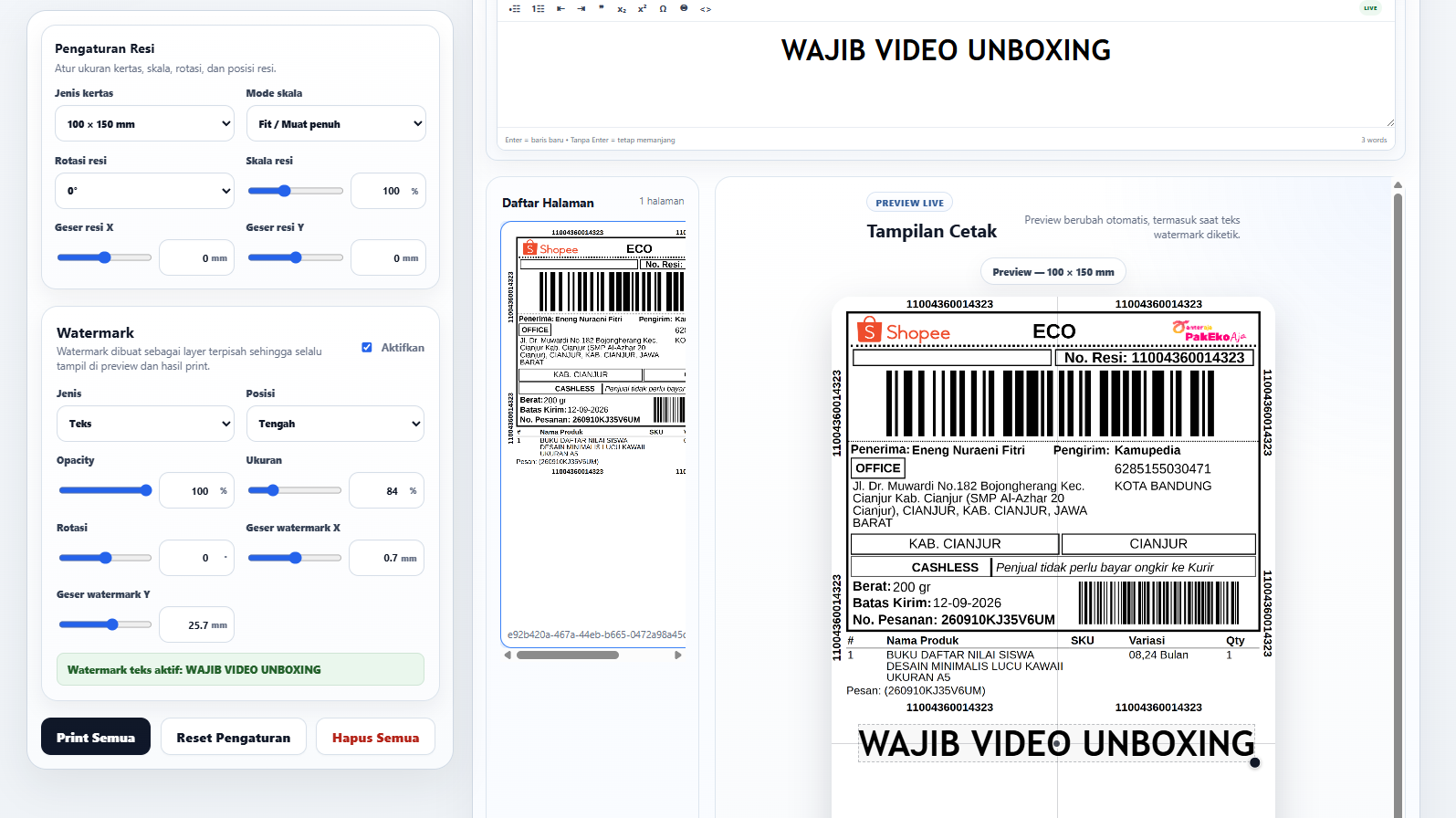Viewport: 1456px width, 818px height.
Task: Uncheck the Aktifkan watermark checkbox
Action: point(367,348)
